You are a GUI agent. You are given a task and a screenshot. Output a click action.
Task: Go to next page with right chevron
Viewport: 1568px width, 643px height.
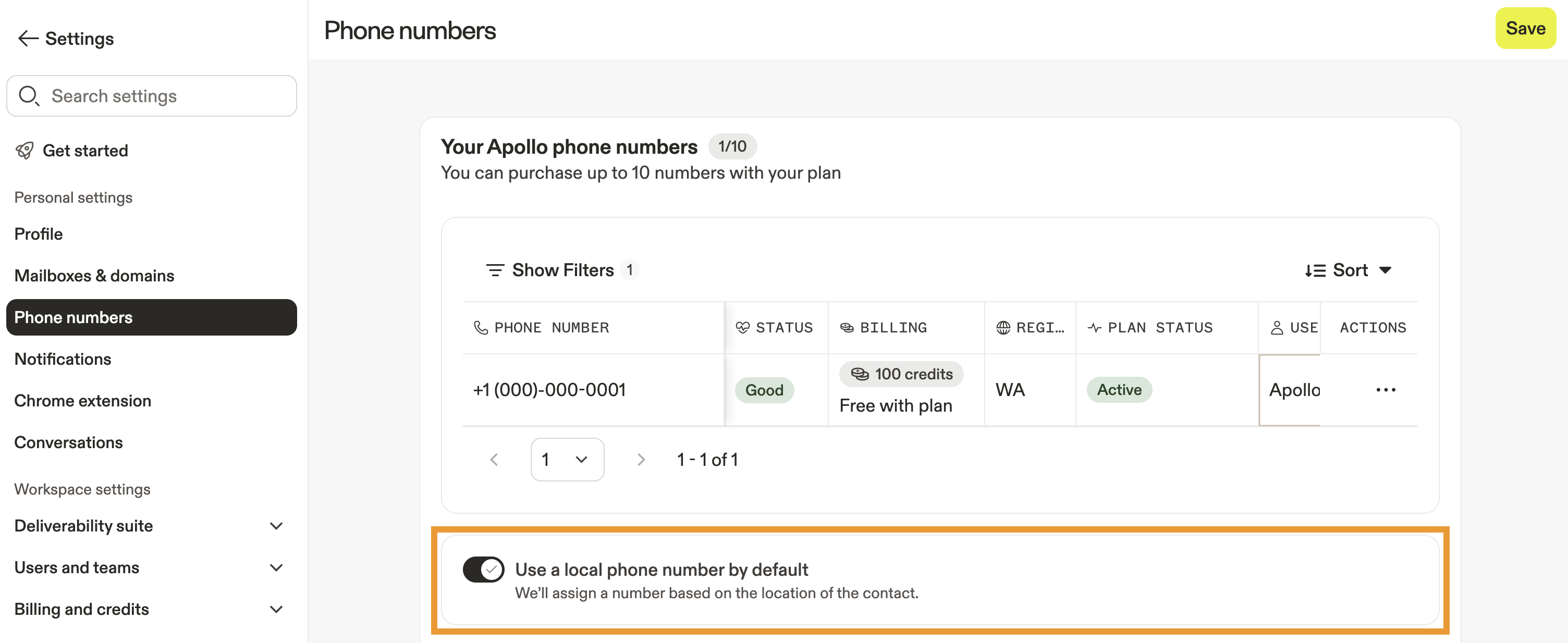click(640, 459)
